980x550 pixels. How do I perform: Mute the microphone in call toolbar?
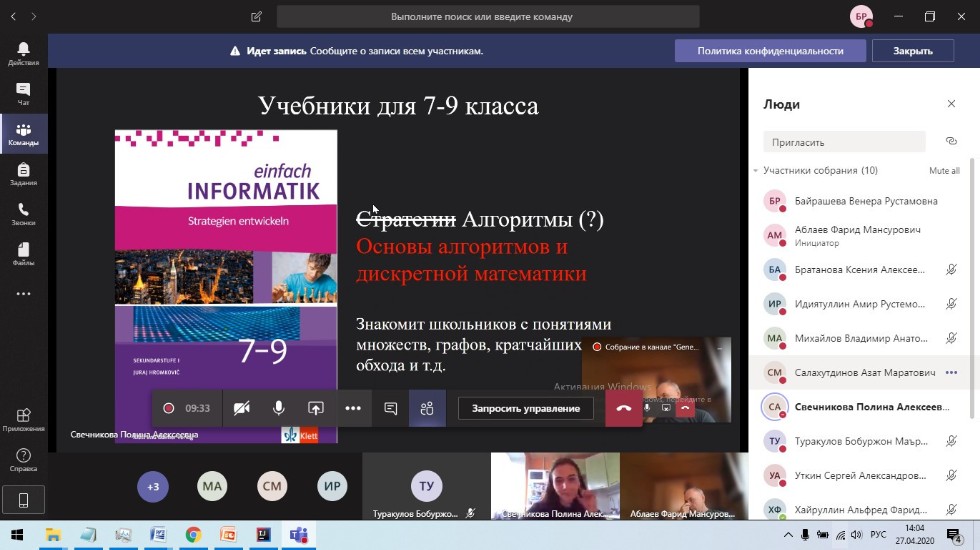279,408
